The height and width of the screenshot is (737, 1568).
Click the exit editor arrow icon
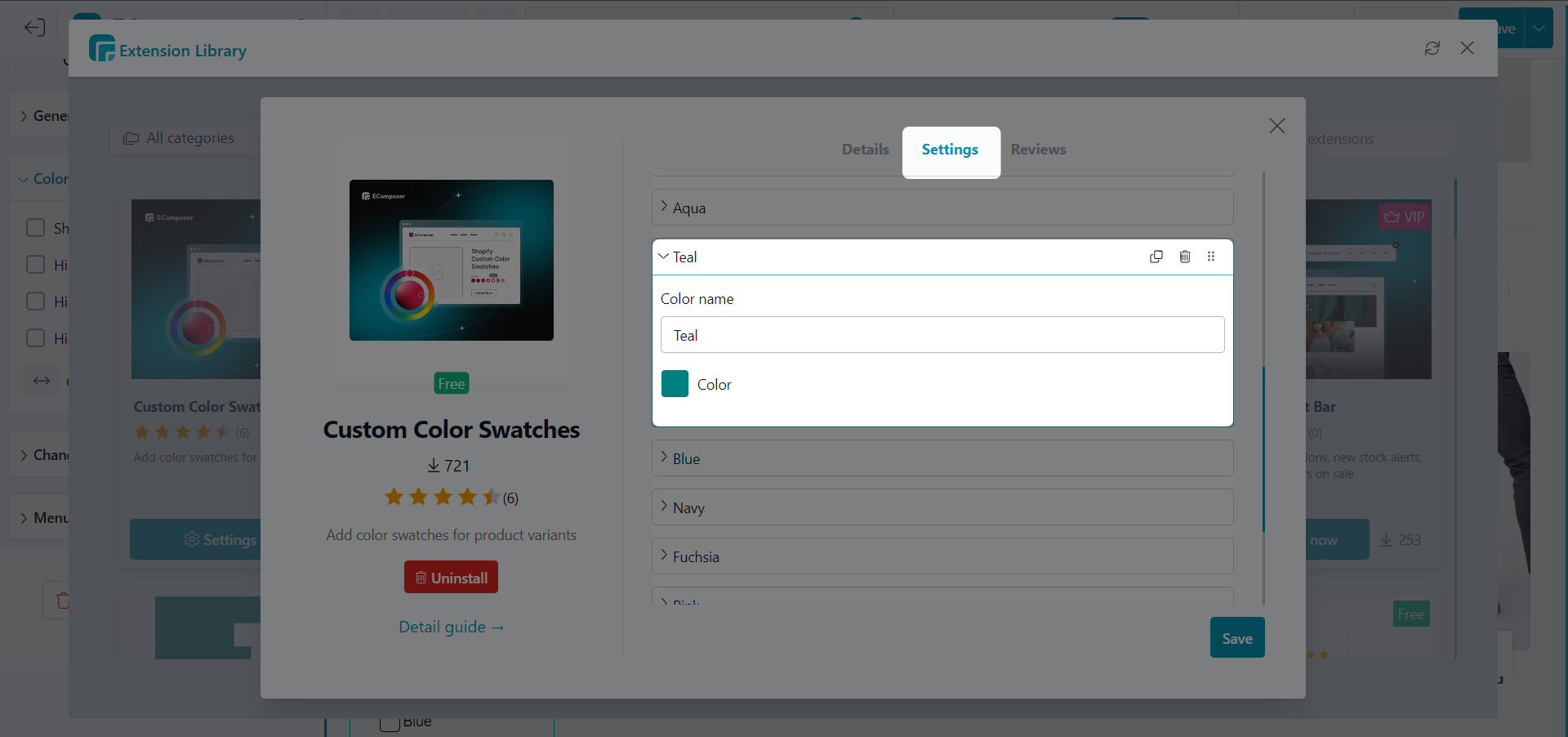coord(34,28)
